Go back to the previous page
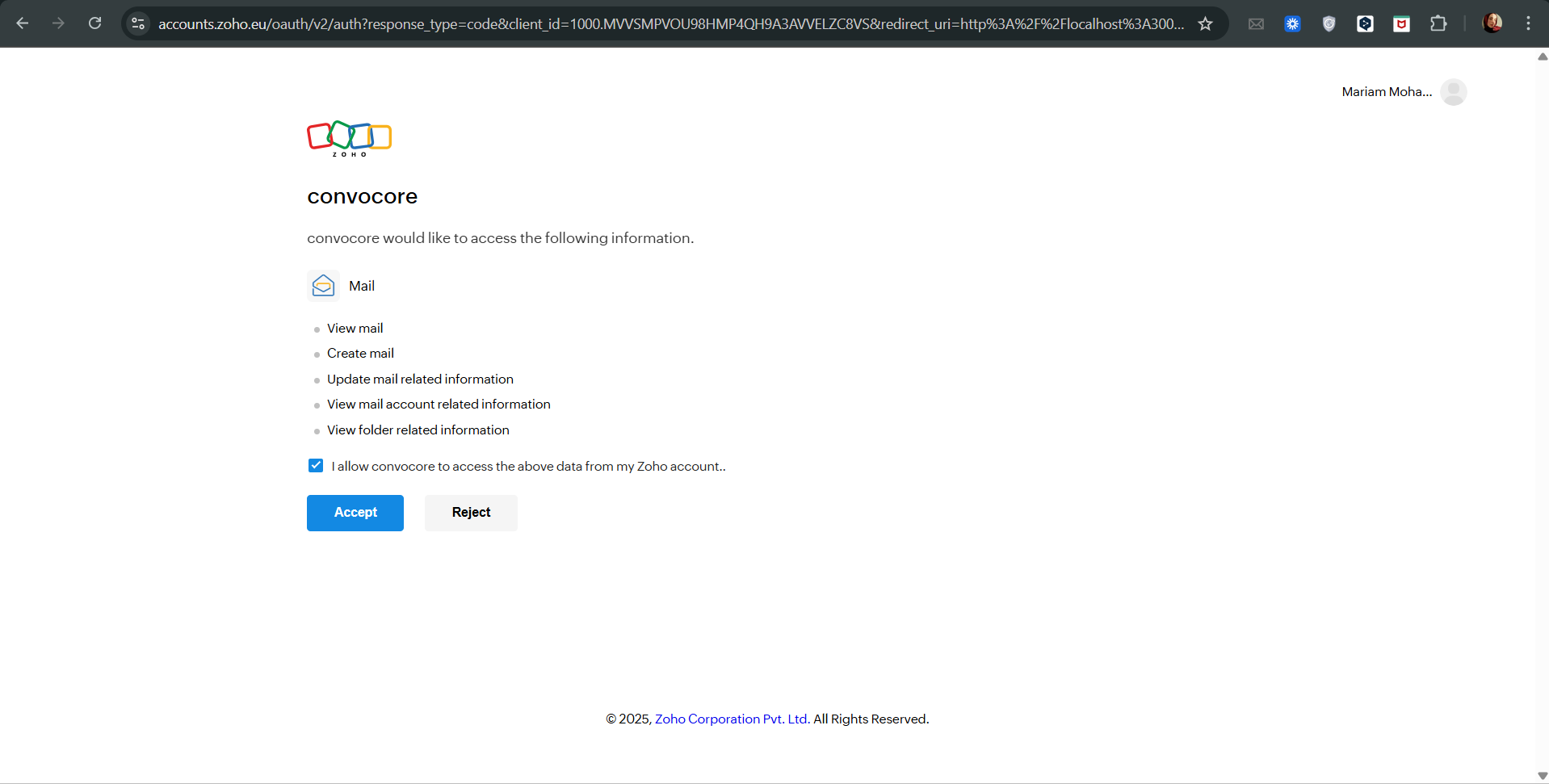1549x784 pixels. (23, 23)
